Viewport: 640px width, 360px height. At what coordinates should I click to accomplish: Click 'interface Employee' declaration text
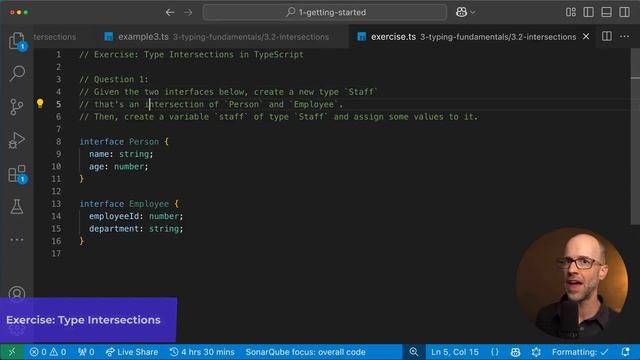tap(124, 204)
